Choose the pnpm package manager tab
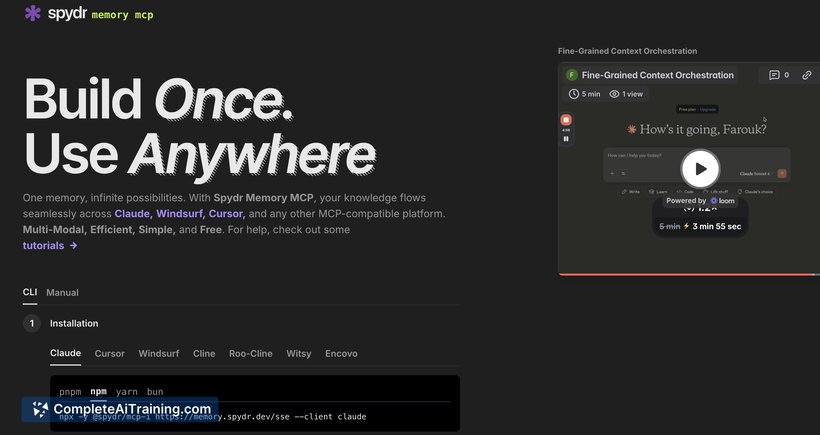 click(x=70, y=392)
